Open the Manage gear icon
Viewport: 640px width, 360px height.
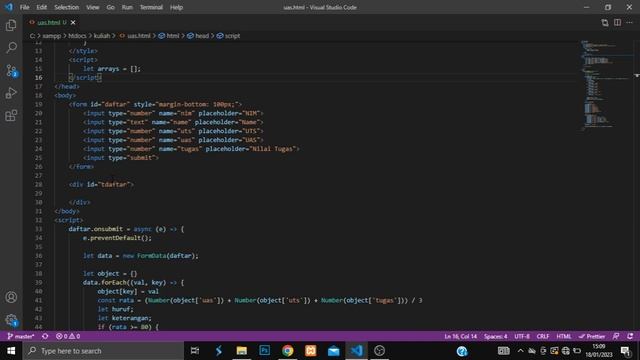click(x=11, y=320)
